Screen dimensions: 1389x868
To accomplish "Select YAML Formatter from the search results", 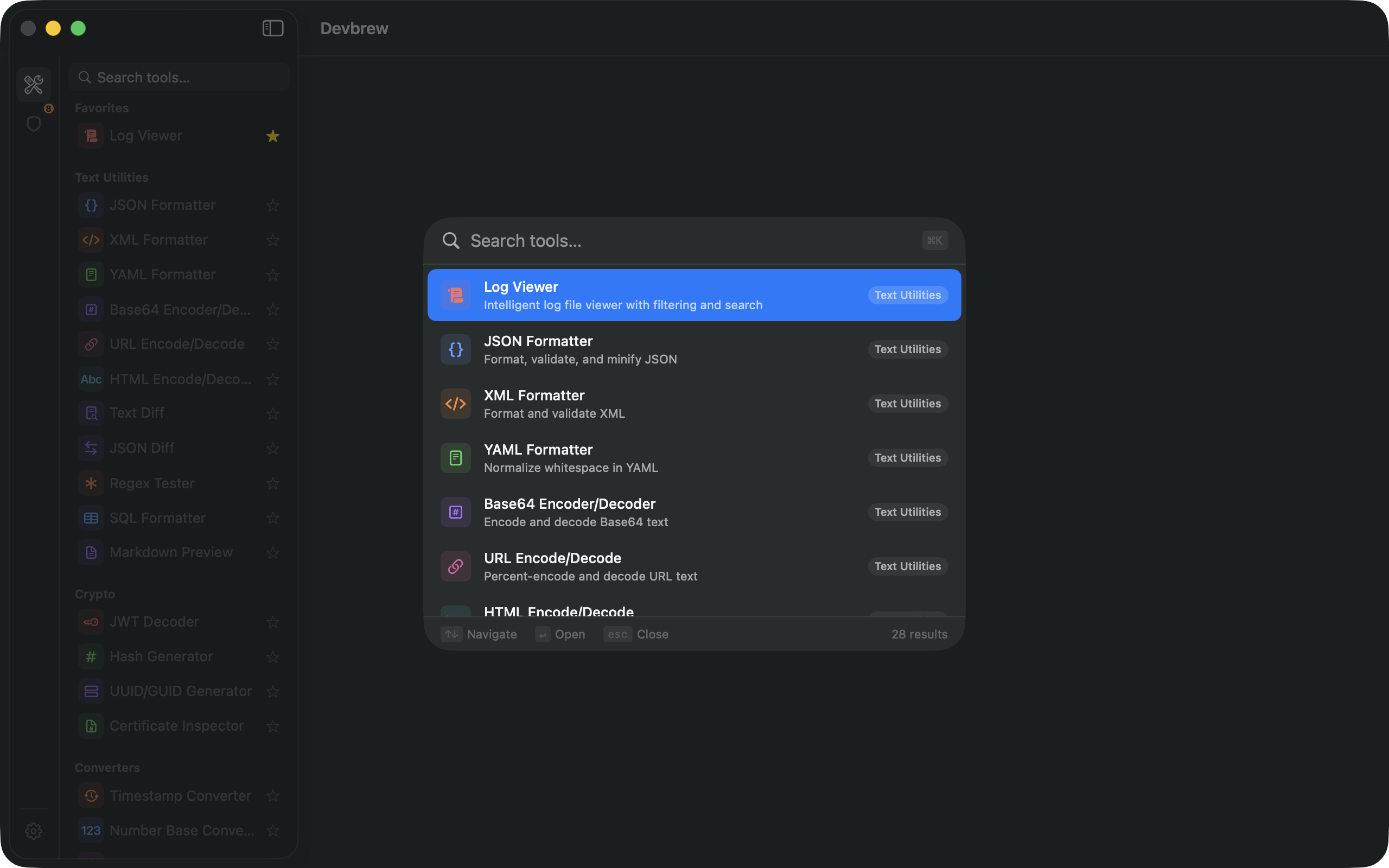I will pyautogui.click(x=632, y=457).
